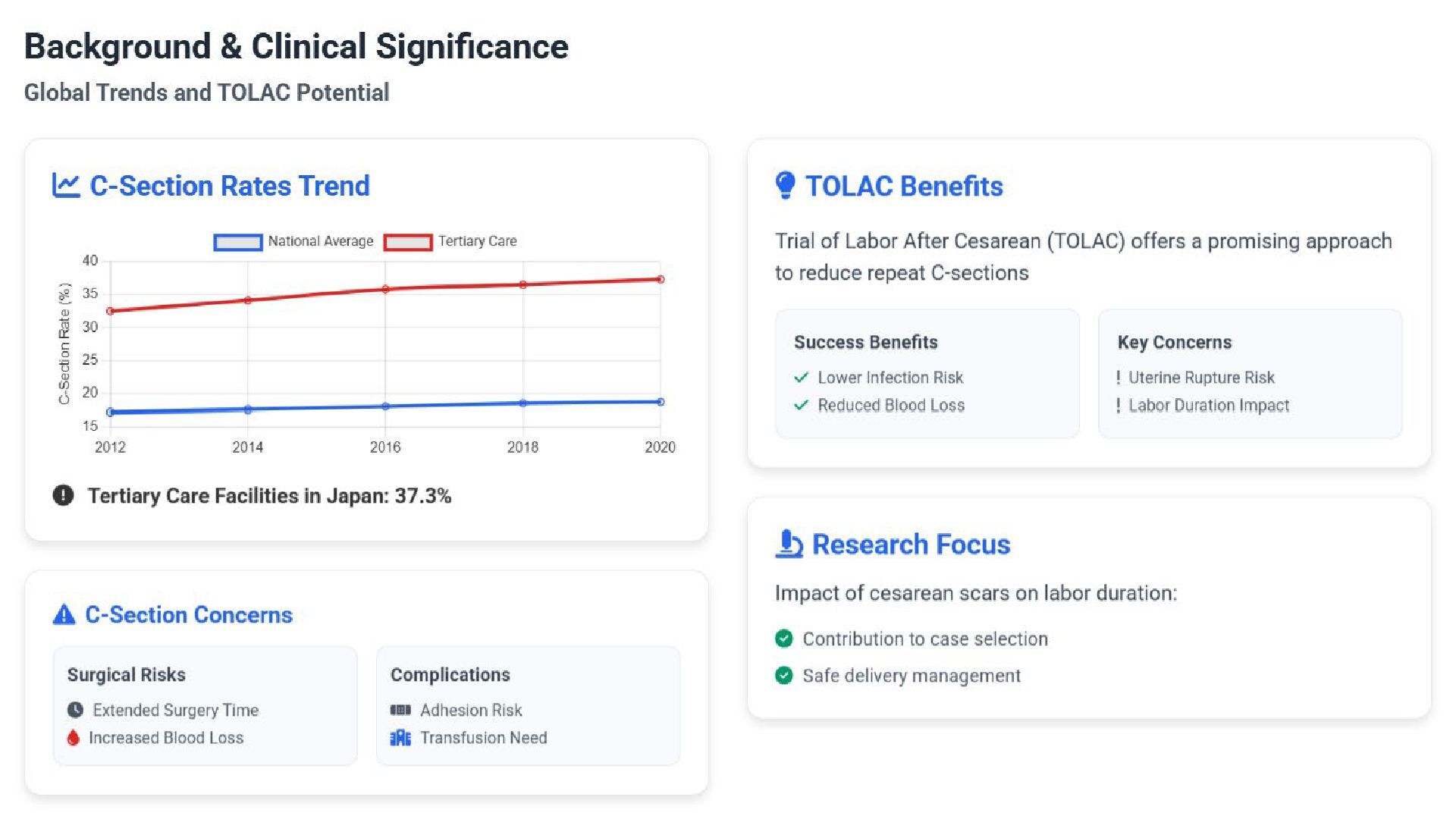Click the exclamation circle icon before Tertiary Care Facilities
This screenshot has height=819, width=1456.
click(x=63, y=495)
